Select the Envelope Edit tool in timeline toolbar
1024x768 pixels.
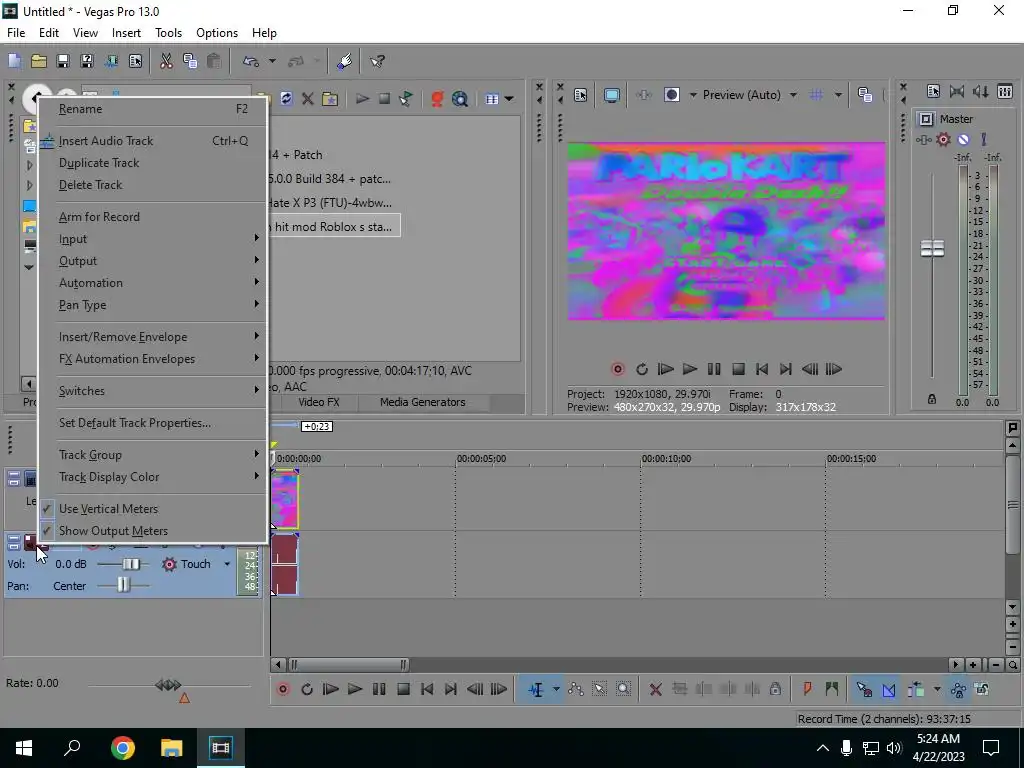[x=575, y=689]
